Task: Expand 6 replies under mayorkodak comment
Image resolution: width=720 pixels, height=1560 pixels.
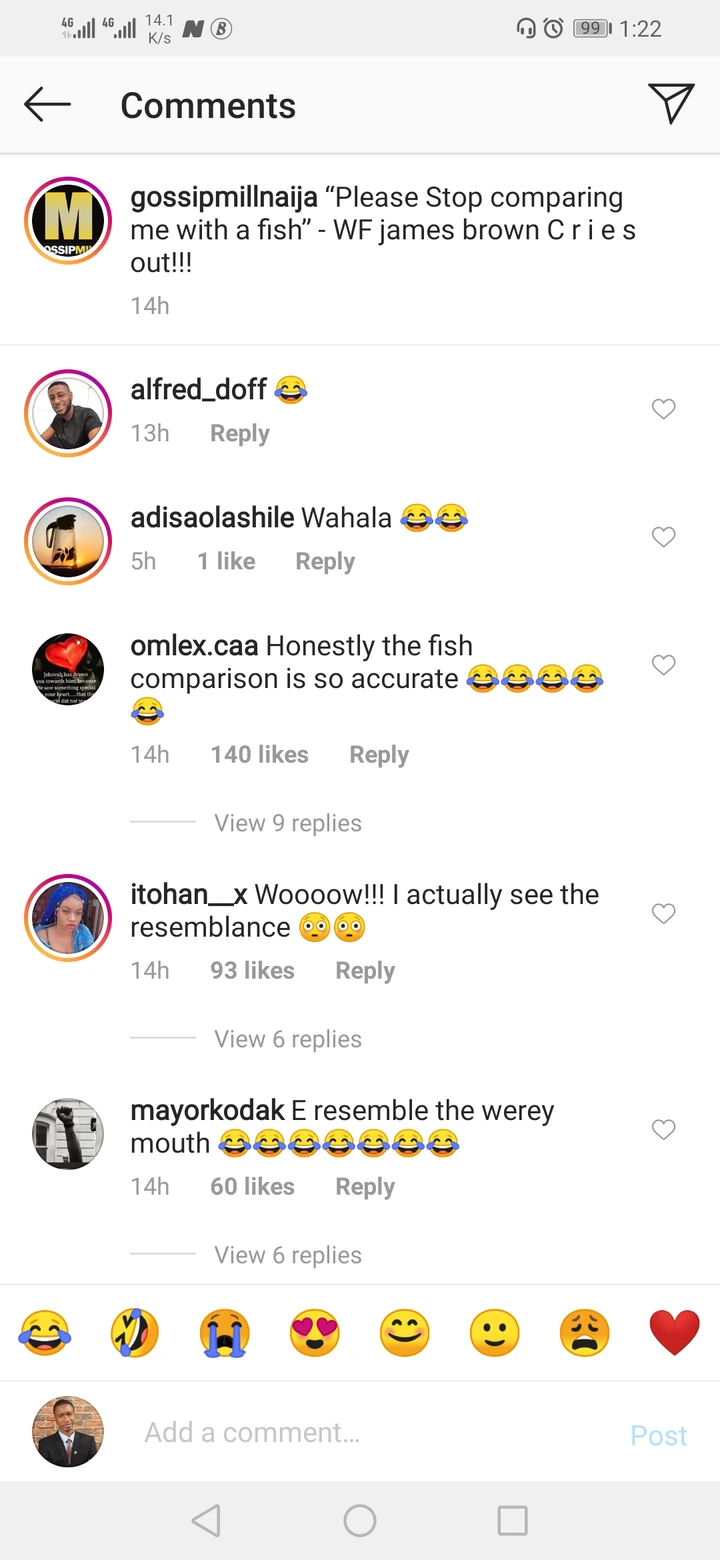Action: pos(288,1255)
